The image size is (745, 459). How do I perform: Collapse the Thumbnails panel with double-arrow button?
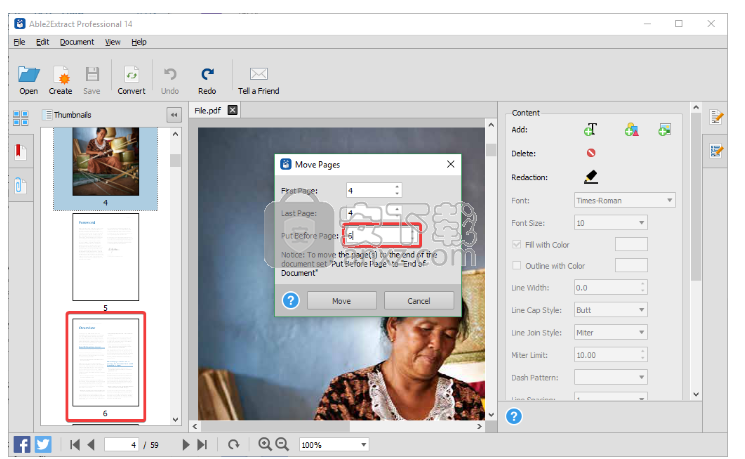coord(174,115)
